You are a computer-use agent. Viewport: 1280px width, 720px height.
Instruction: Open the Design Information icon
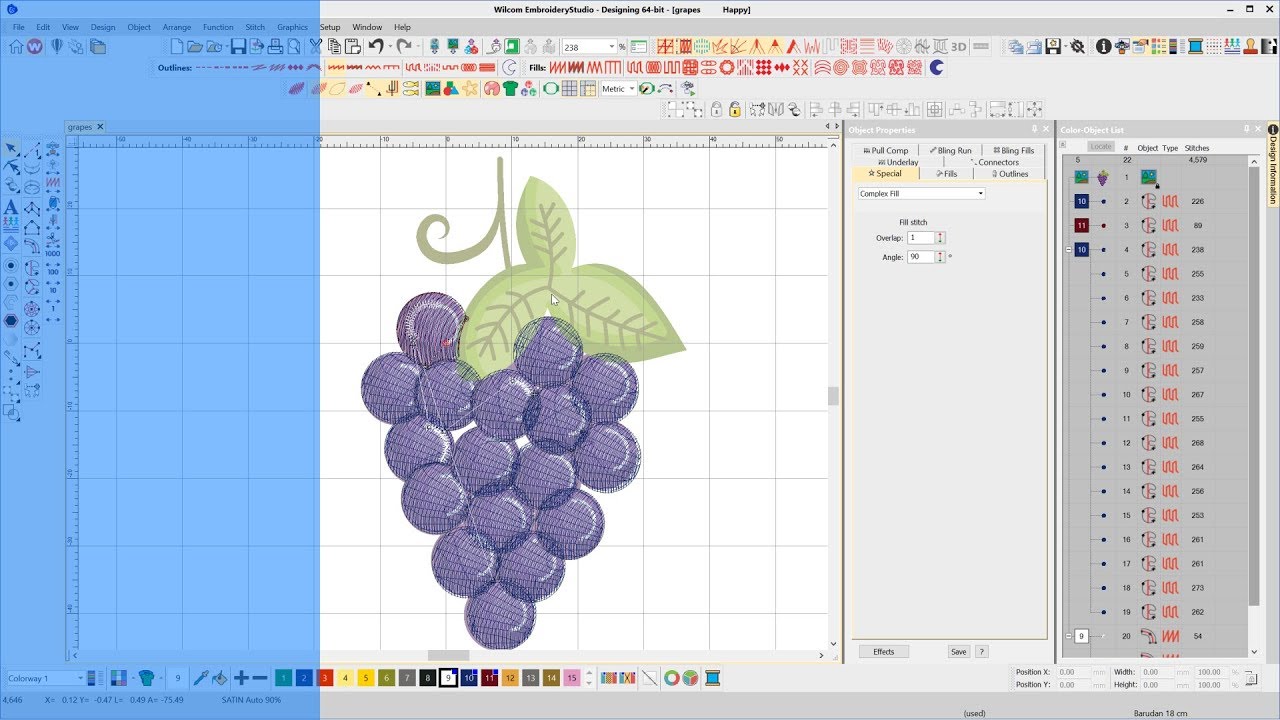coord(1104,46)
